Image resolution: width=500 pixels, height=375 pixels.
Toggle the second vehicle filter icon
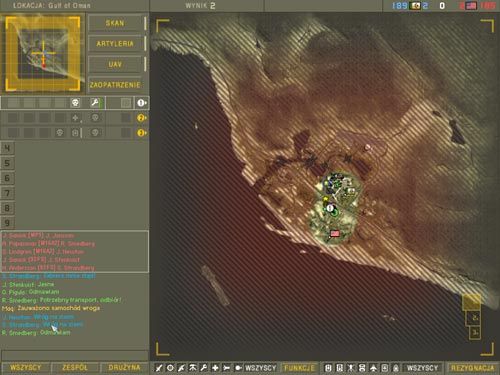(x=339, y=368)
